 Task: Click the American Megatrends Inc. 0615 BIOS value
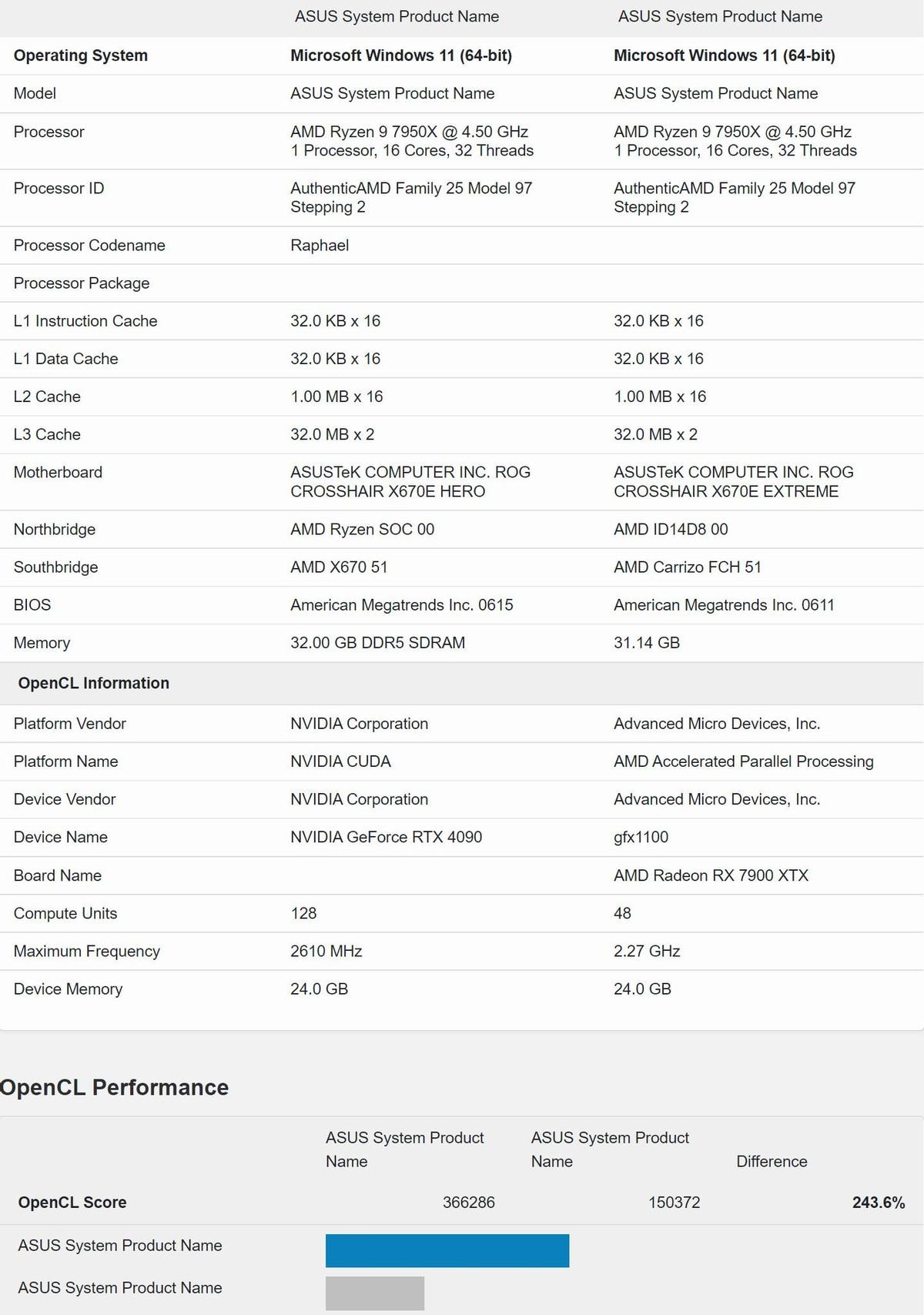coord(401,605)
